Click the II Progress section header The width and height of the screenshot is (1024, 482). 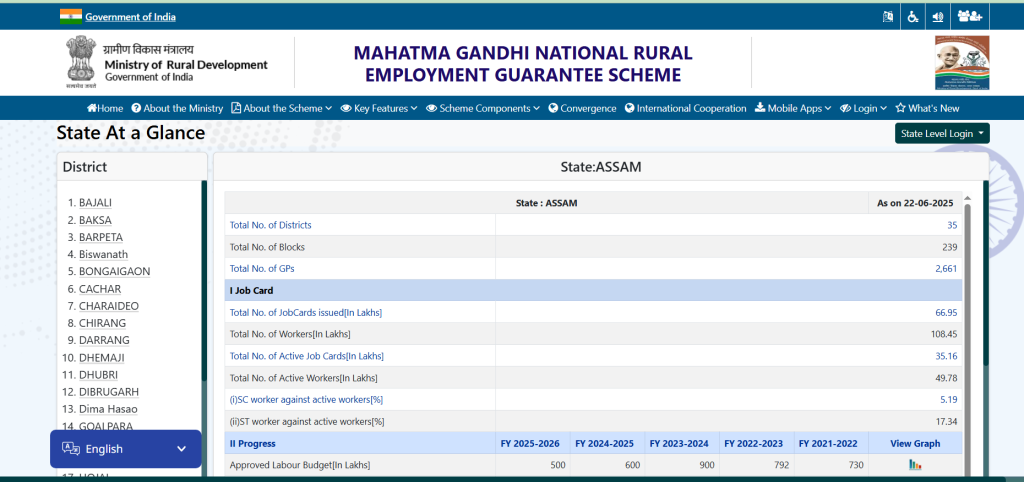point(360,443)
